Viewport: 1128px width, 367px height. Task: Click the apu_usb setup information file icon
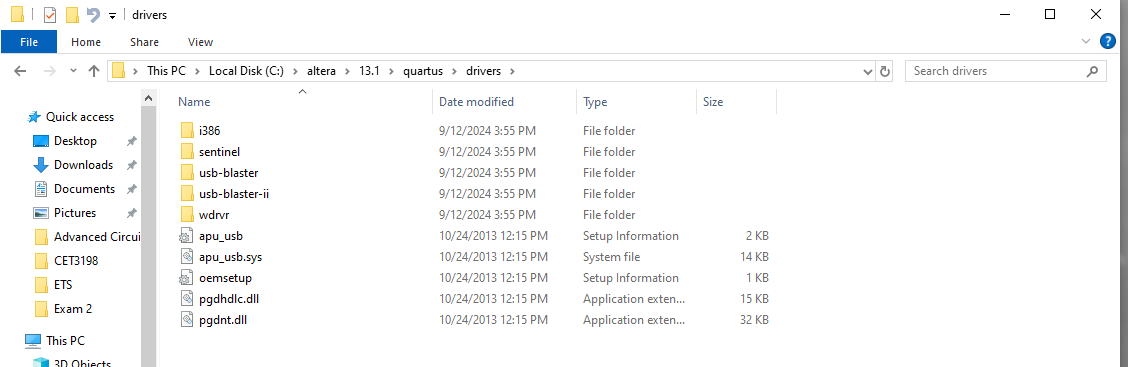point(186,236)
